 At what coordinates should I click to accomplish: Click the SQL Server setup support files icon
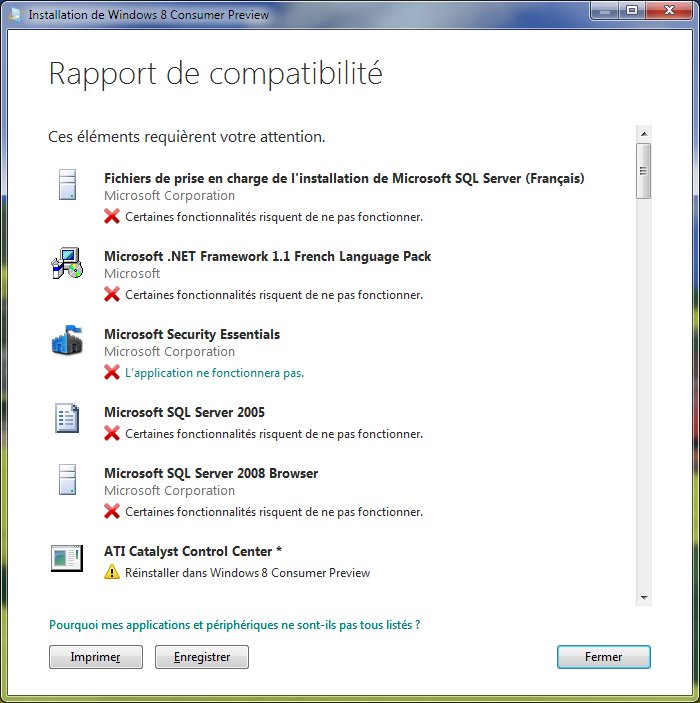click(x=67, y=184)
